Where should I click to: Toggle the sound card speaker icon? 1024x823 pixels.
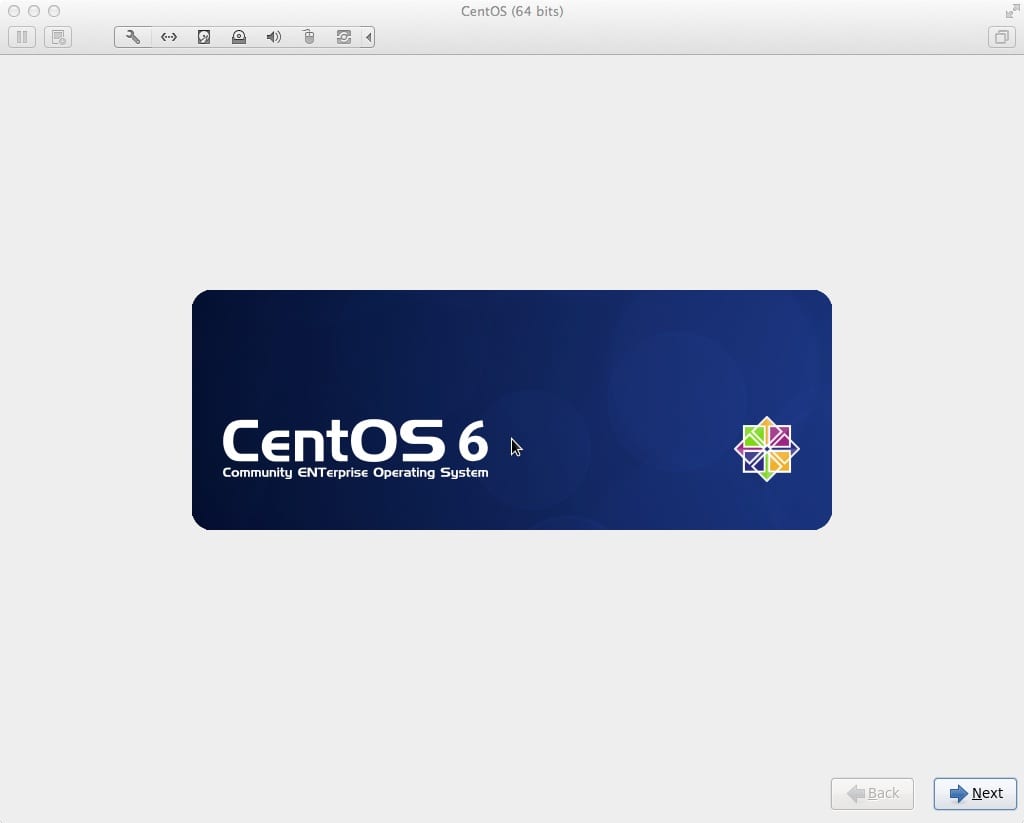273,37
